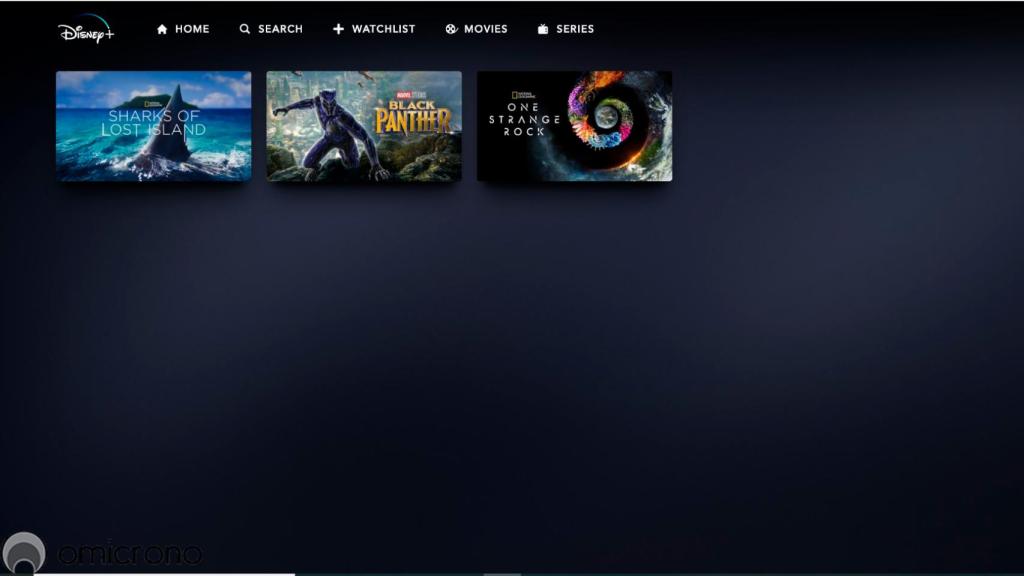
Task: Browse the MOVIES text label
Action: click(486, 29)
